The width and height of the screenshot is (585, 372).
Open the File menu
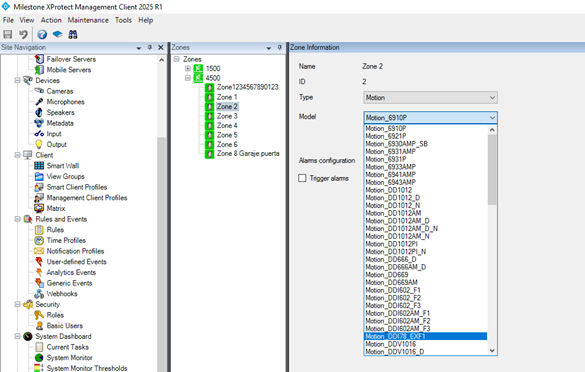[x=8, y=20]
